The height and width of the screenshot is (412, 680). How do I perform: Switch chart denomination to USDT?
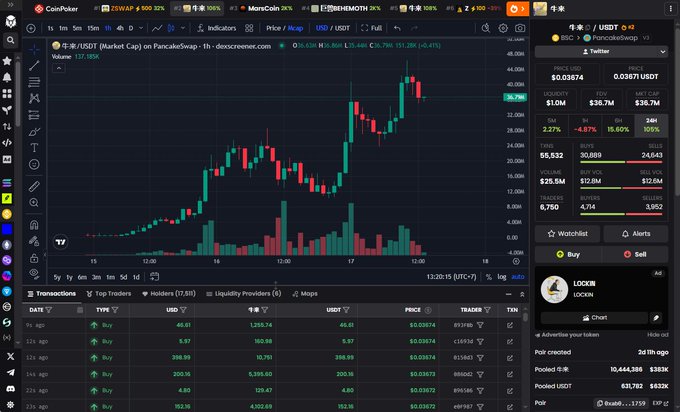342,28
